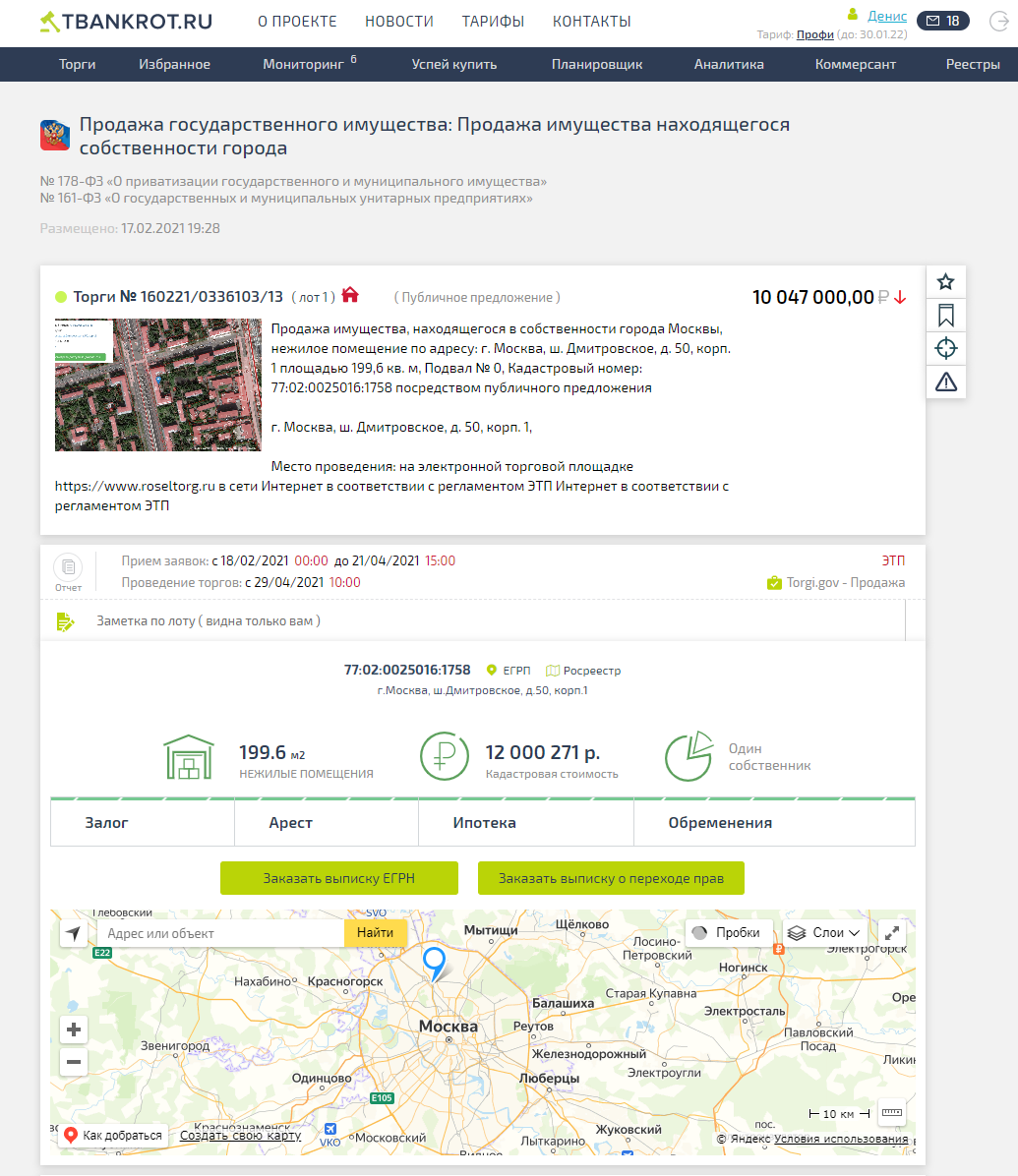Open the aerial photo thumbnail of the lot
1018x1176 pixels.
(157, 384)
